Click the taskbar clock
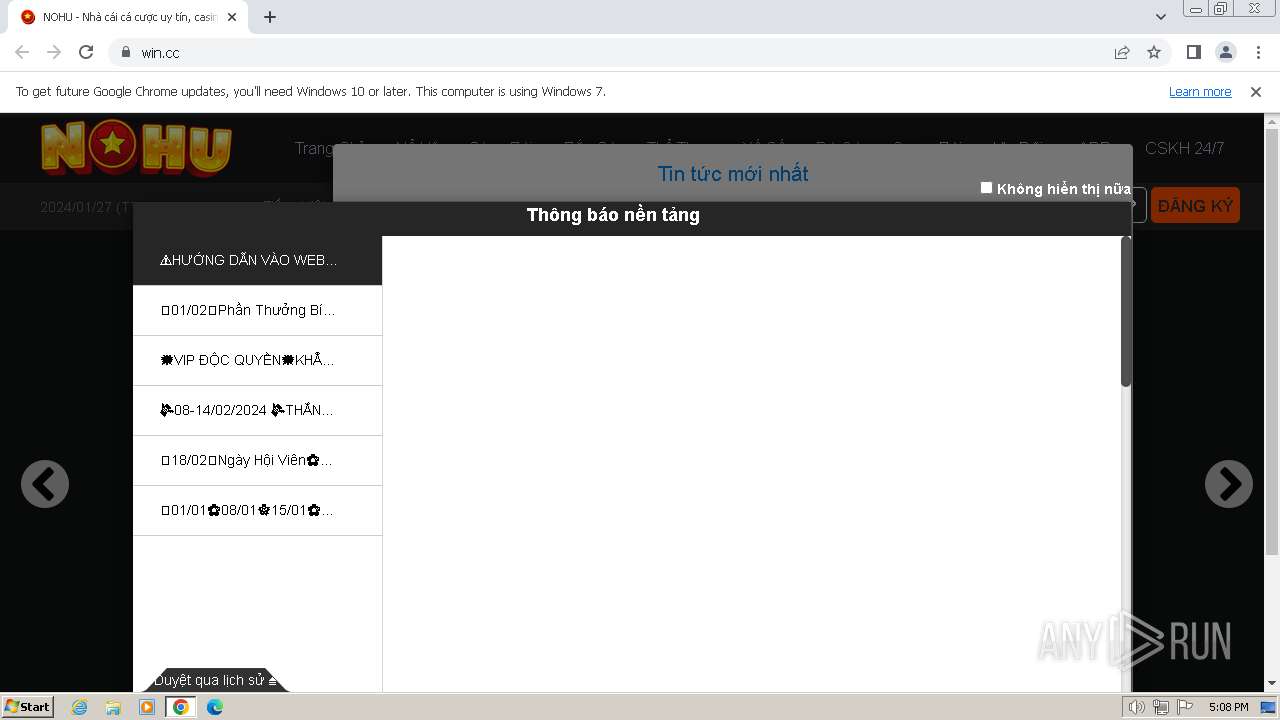The width and height of the screenshot is (1280, 720). [1228, 707]
